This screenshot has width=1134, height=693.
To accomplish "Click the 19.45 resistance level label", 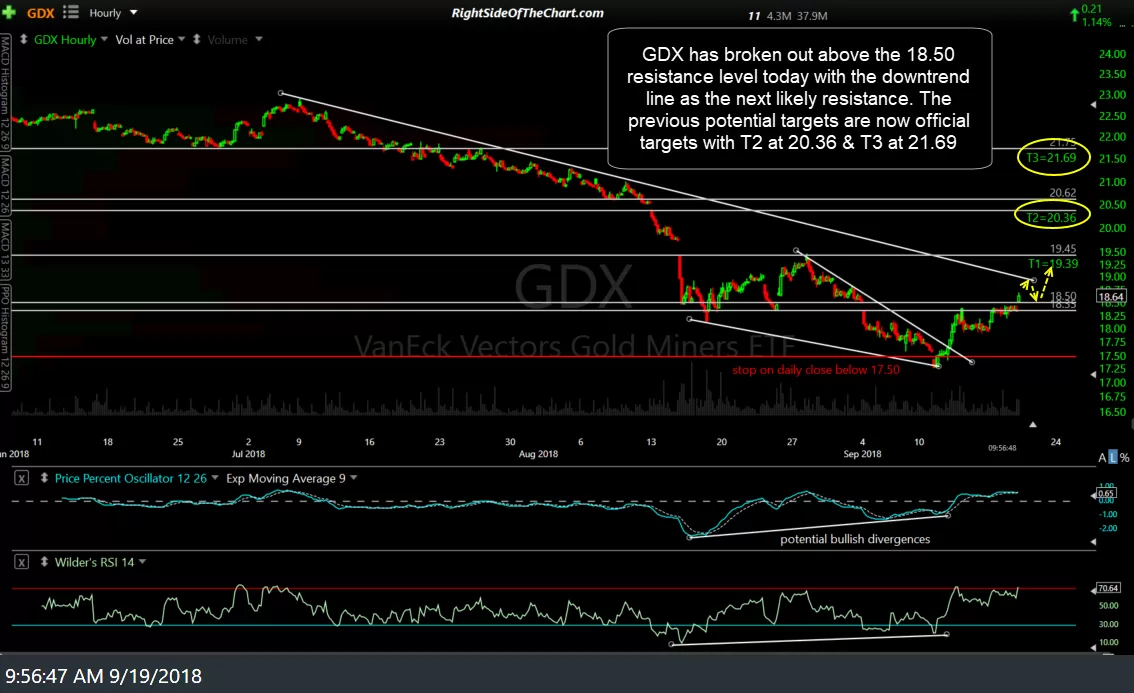I will pyautogui.click(x=1063, y=249).
